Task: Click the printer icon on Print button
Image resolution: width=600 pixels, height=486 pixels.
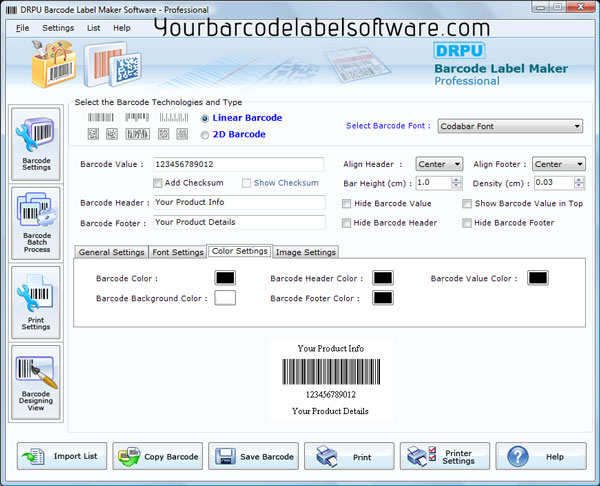Action: [x=326, y=456]
